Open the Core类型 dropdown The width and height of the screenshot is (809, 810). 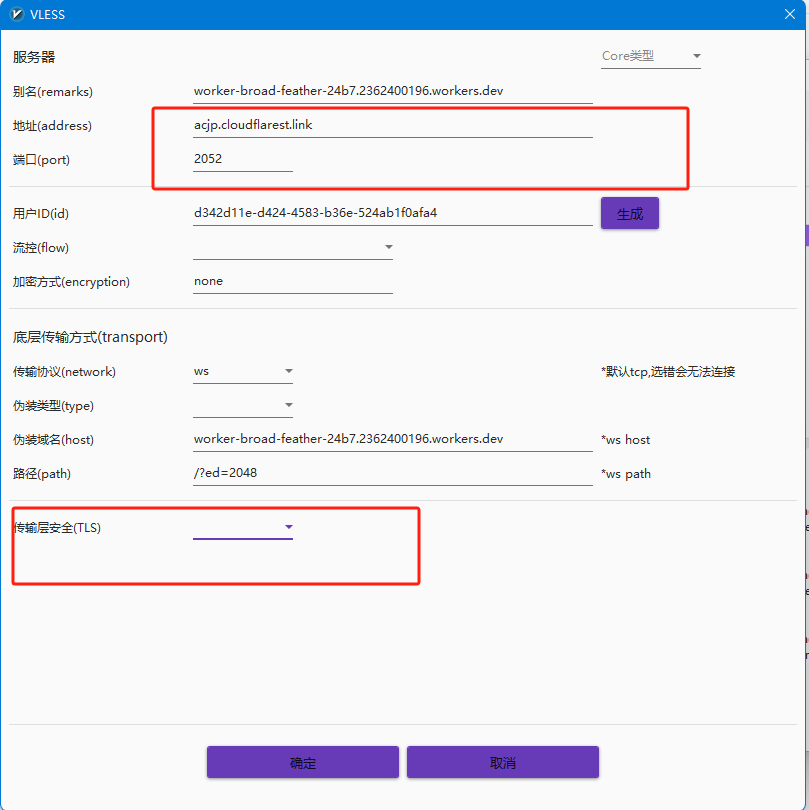651,57
